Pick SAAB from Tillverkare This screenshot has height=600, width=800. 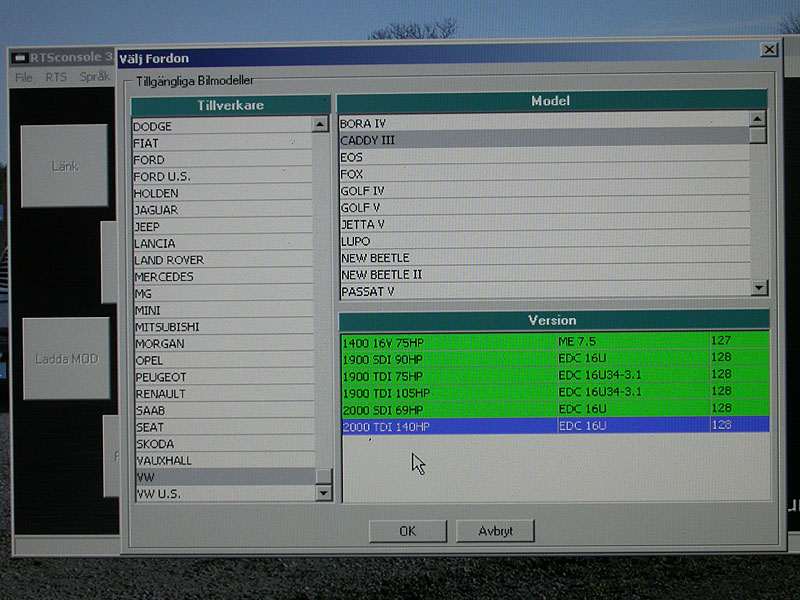(225, 410)
